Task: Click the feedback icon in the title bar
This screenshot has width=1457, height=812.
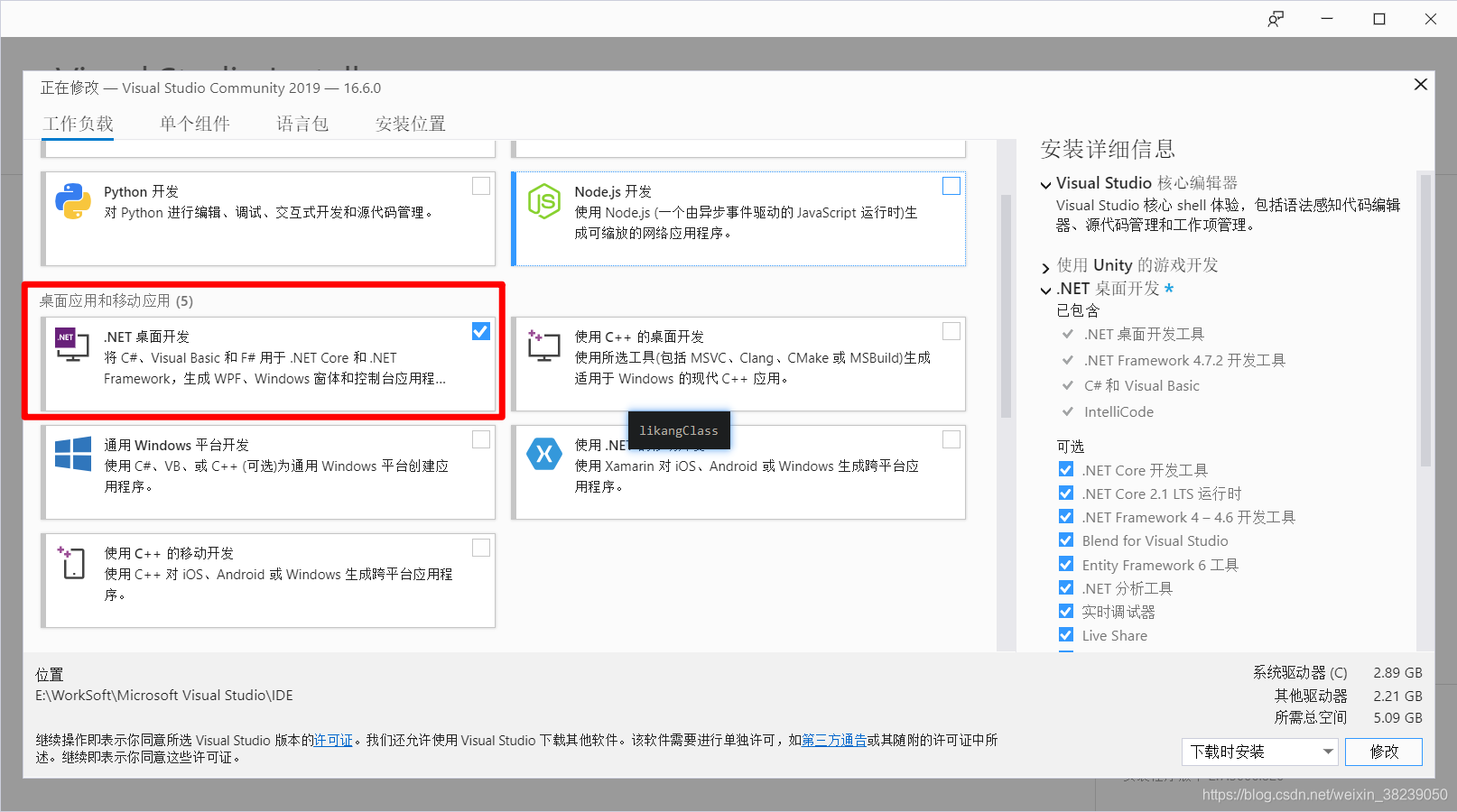Action: click(1276, 19)
